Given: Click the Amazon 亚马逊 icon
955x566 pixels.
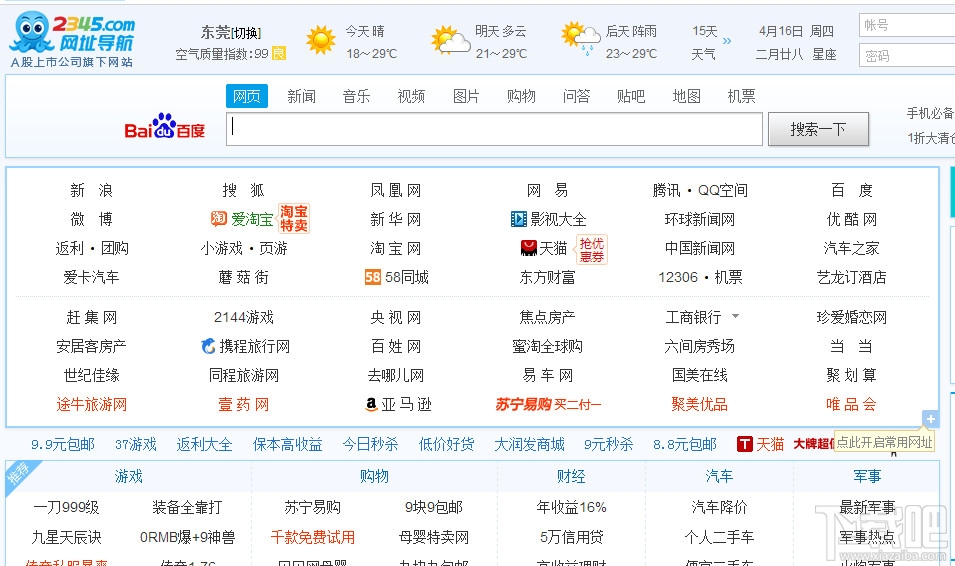Looking at the screenshot, I should pos(371,405).
